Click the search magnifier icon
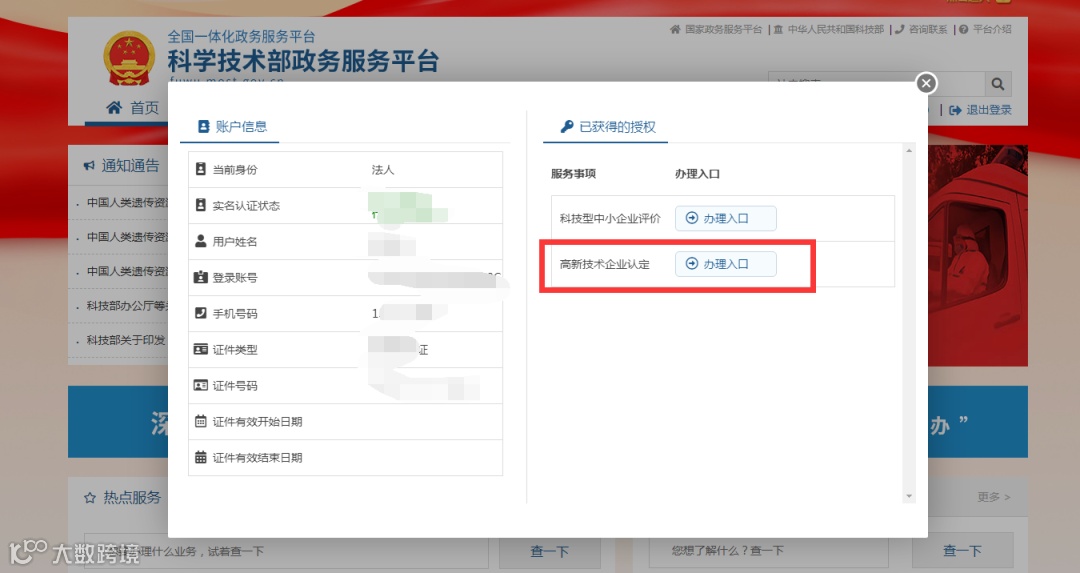The height and width of the screenshot is (573, 1080). (x=997, y=84)
